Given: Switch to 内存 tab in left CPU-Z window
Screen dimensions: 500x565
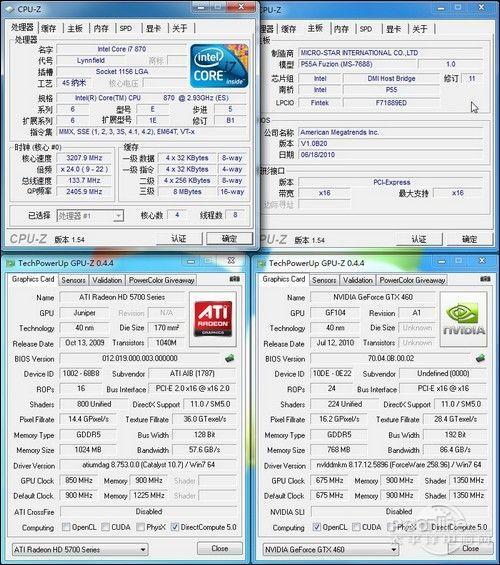Looking at the screenshot, I should point(101,28).
